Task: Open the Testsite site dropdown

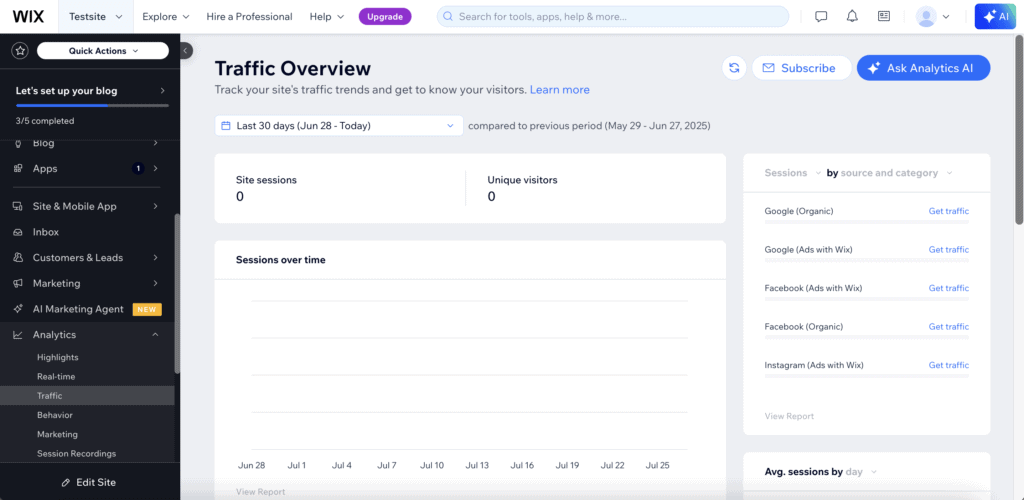Action: coord(96,16)
